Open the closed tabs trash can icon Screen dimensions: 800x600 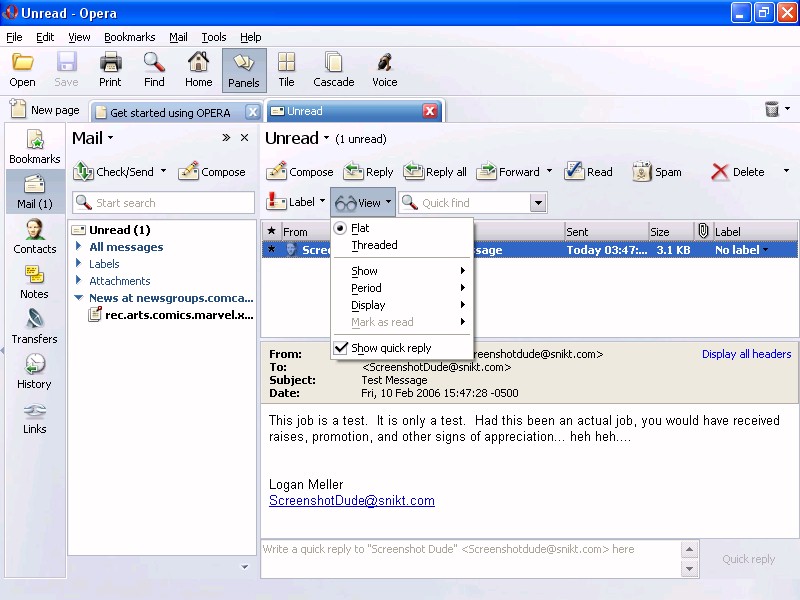tap(772, 109)
